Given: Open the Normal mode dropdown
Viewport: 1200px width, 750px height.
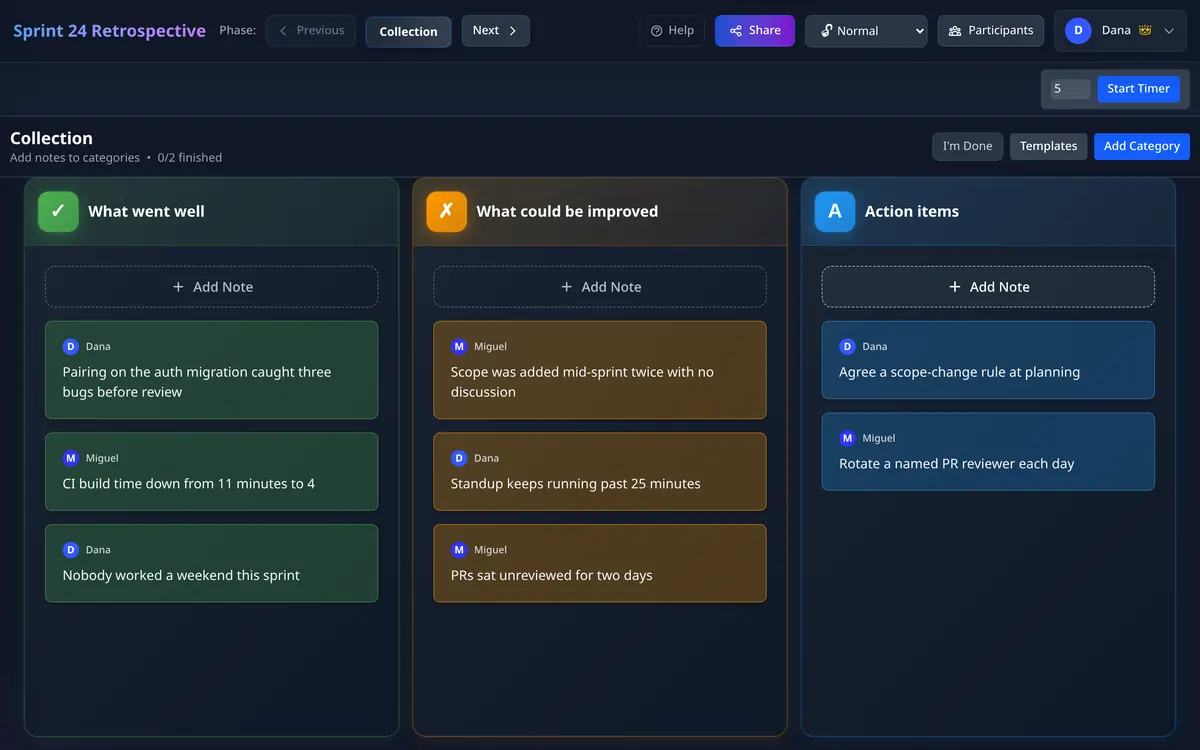Looking at the screenshot, I should click(x=866, y=31).
